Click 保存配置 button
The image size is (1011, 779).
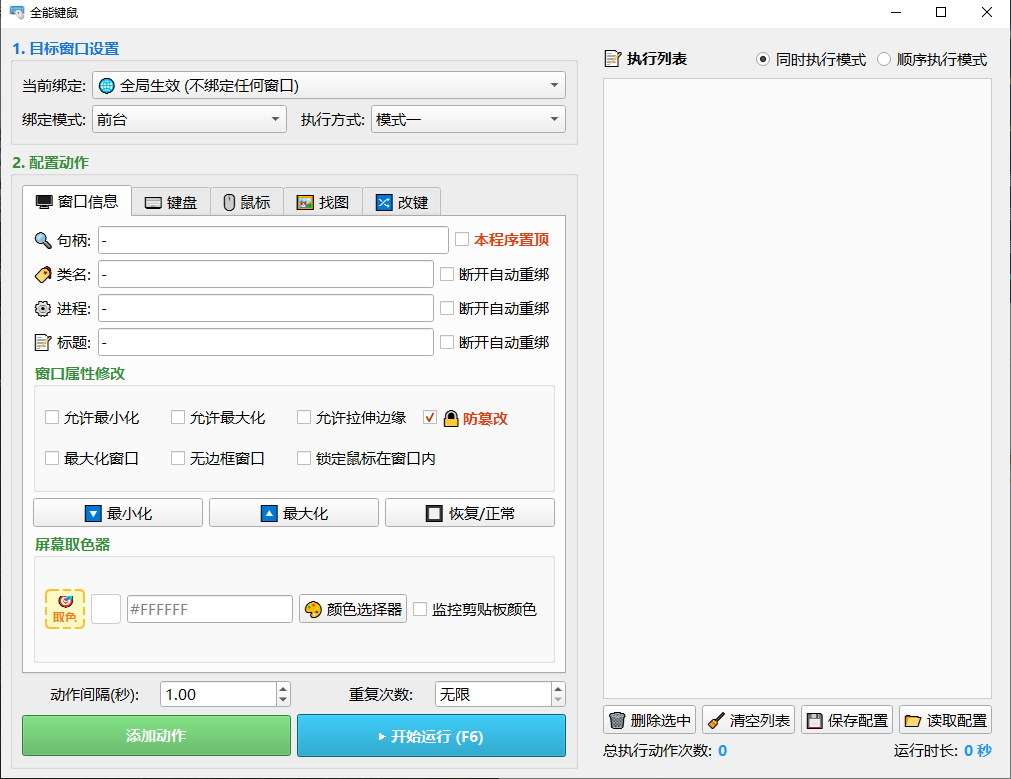[847, 720]
